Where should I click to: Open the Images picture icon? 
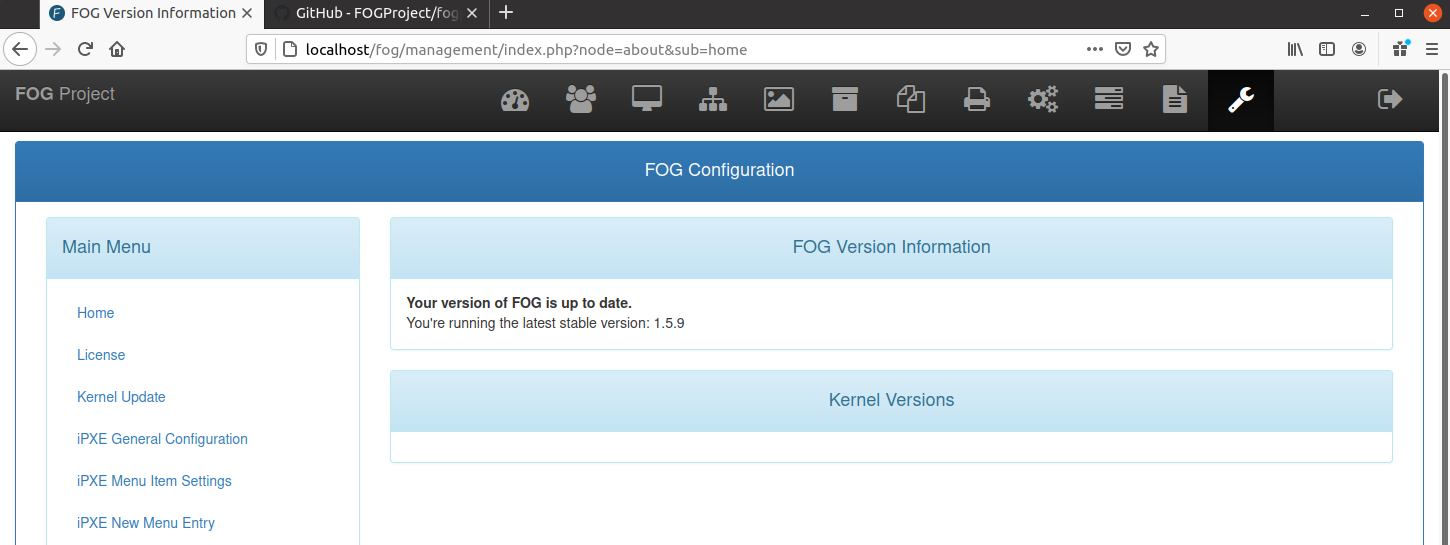point(779,99)
